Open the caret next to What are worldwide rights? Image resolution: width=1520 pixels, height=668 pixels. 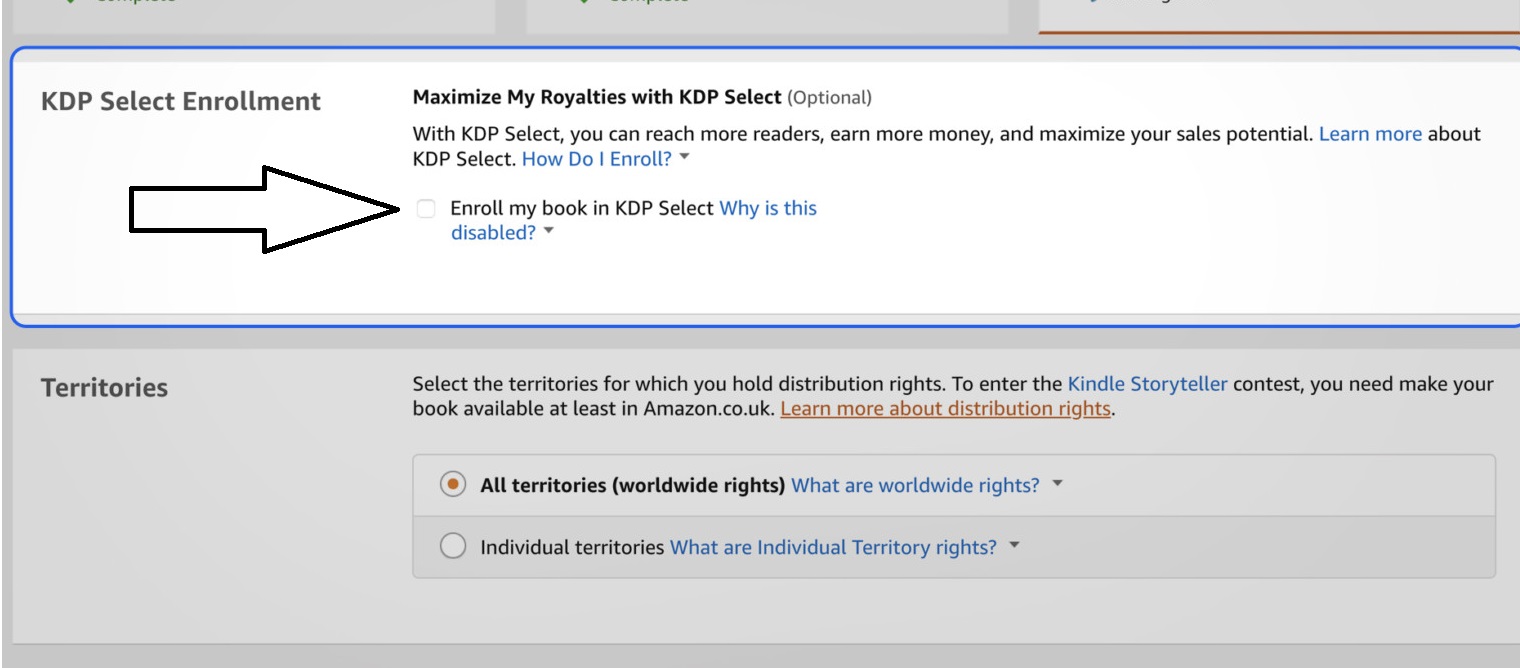[x=1057, y=485]
